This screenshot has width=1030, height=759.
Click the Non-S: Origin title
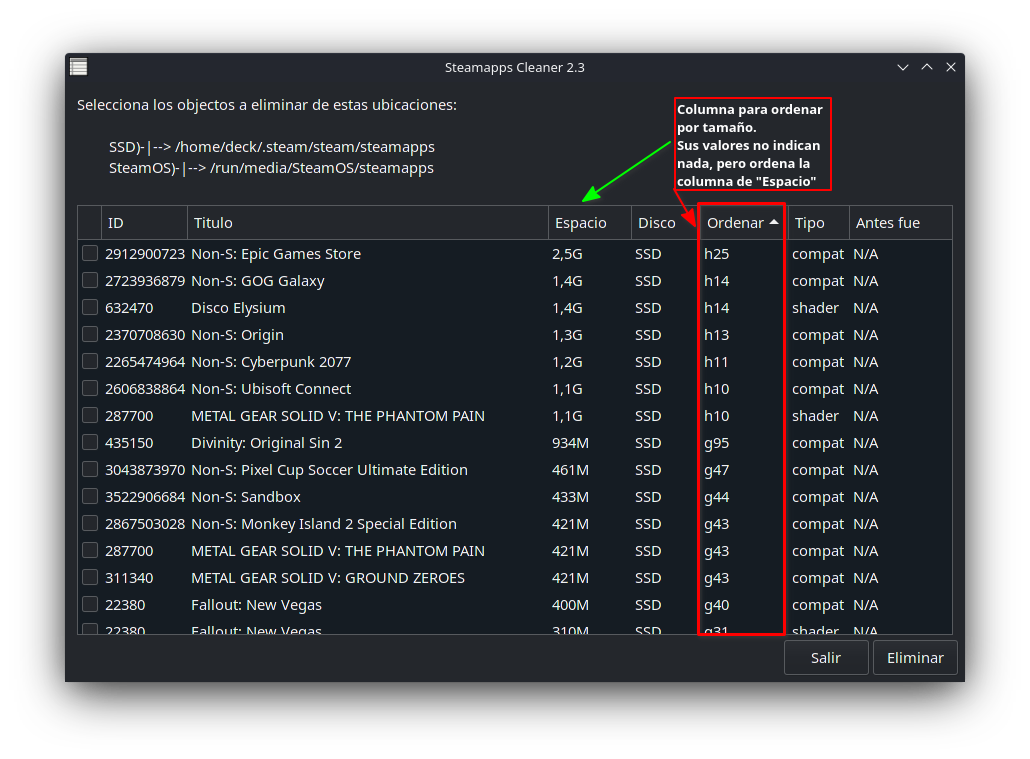click(237, 334)
